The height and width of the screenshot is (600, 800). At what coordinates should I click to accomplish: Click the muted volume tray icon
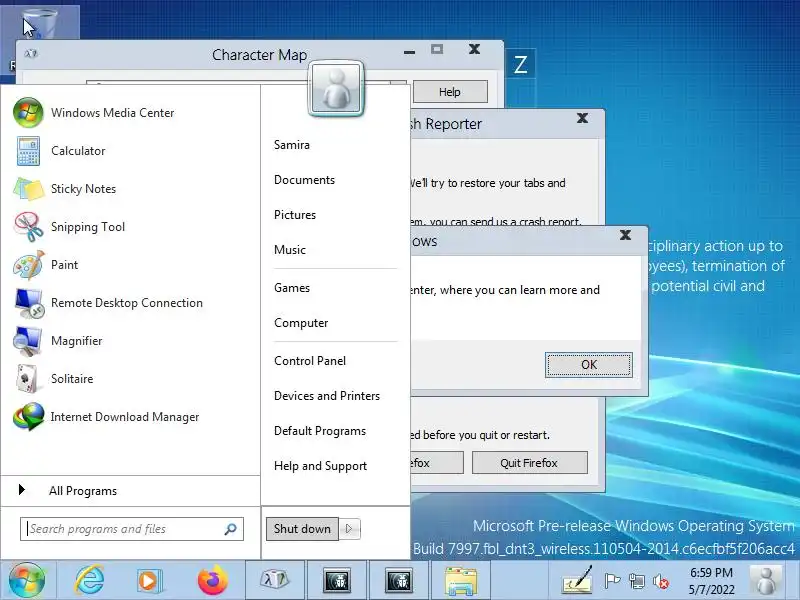pyautogui.click(x=661, y=581)
